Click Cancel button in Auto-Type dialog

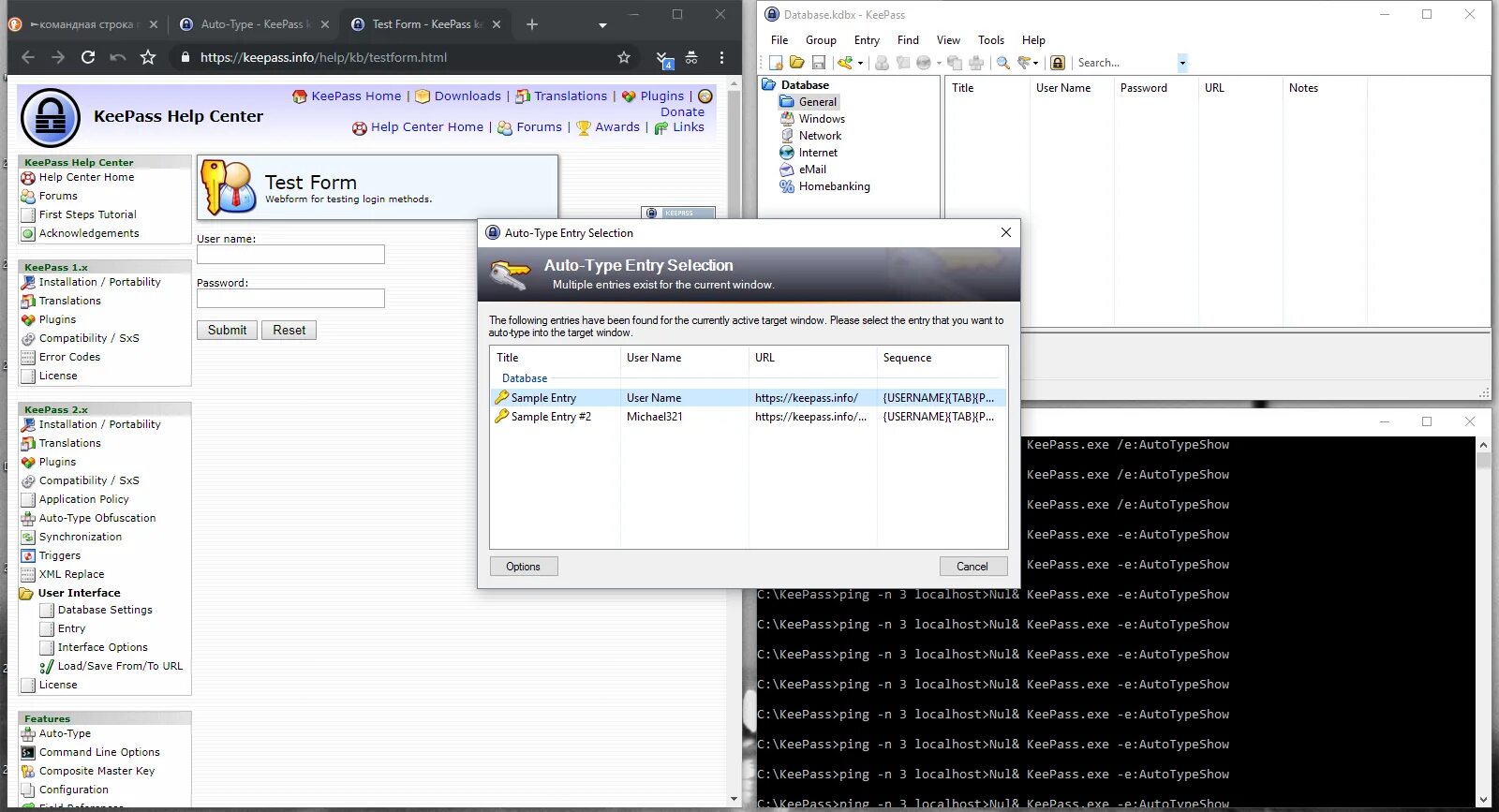coord(972,567)
